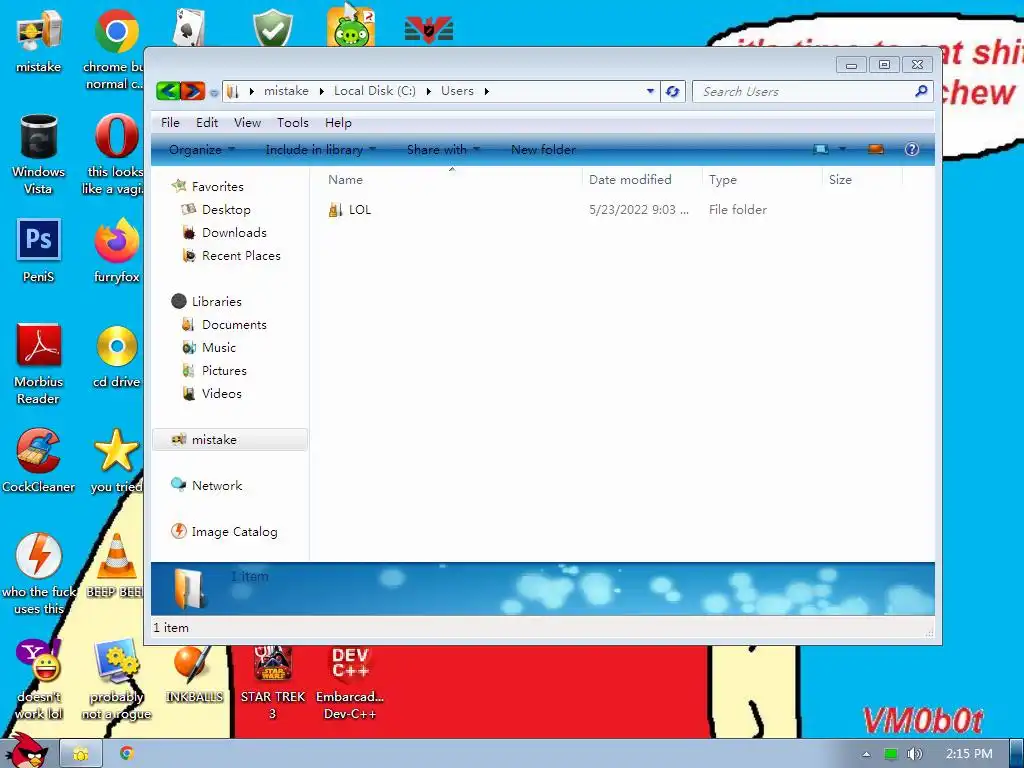Select the furryfox Firefox icon
Viewport: 1024px width, 768px height.
117,250
